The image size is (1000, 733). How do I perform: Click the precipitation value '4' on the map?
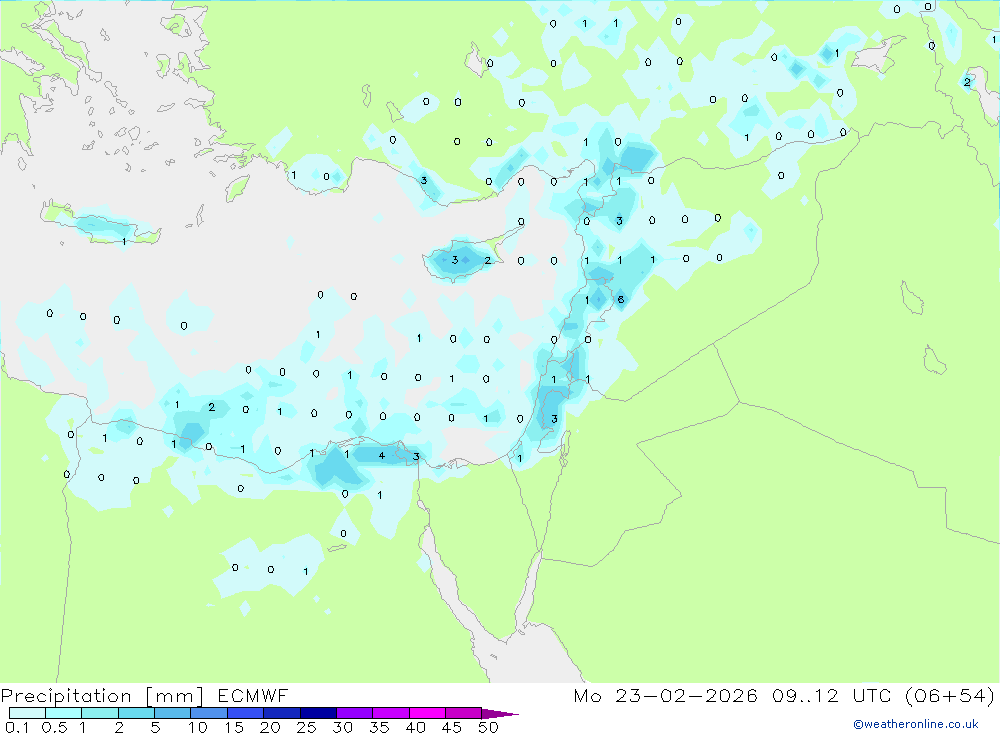[x=381, y=455]
